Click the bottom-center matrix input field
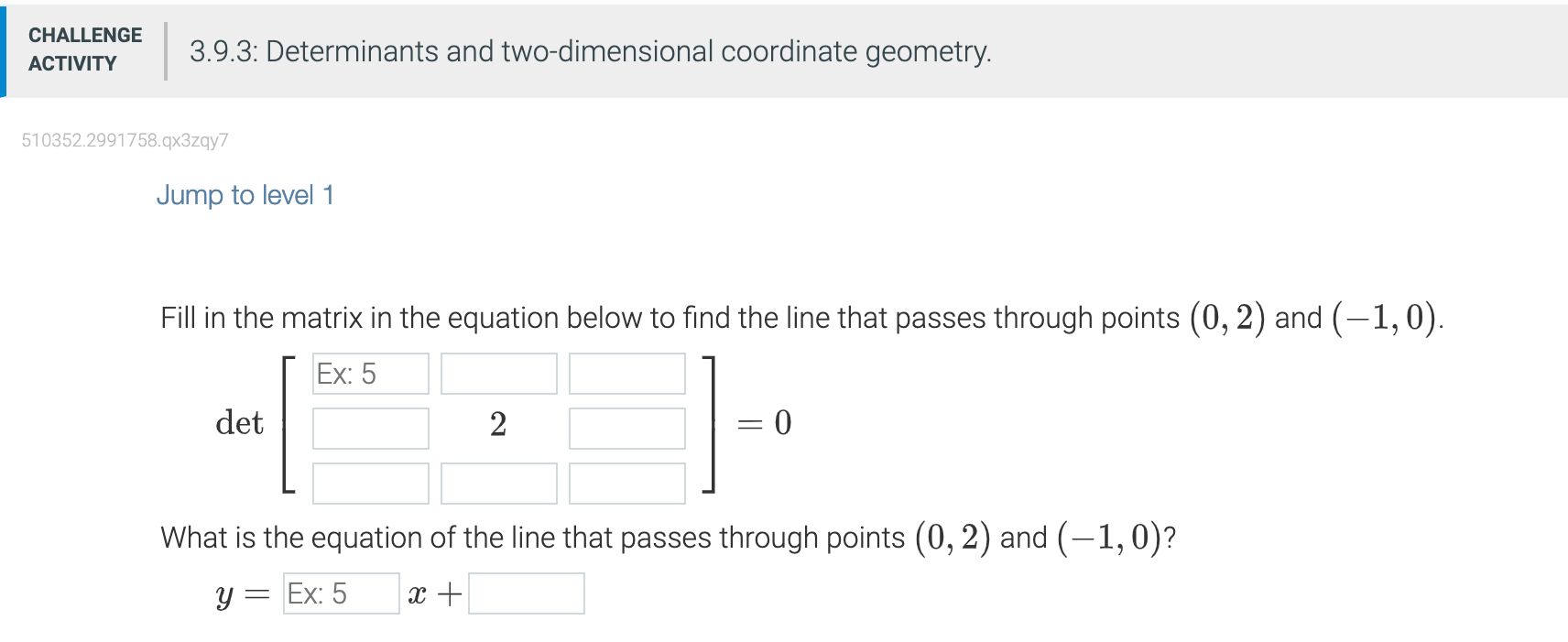The height and width of the screenshot is (642, 1568). pos(498,483)
